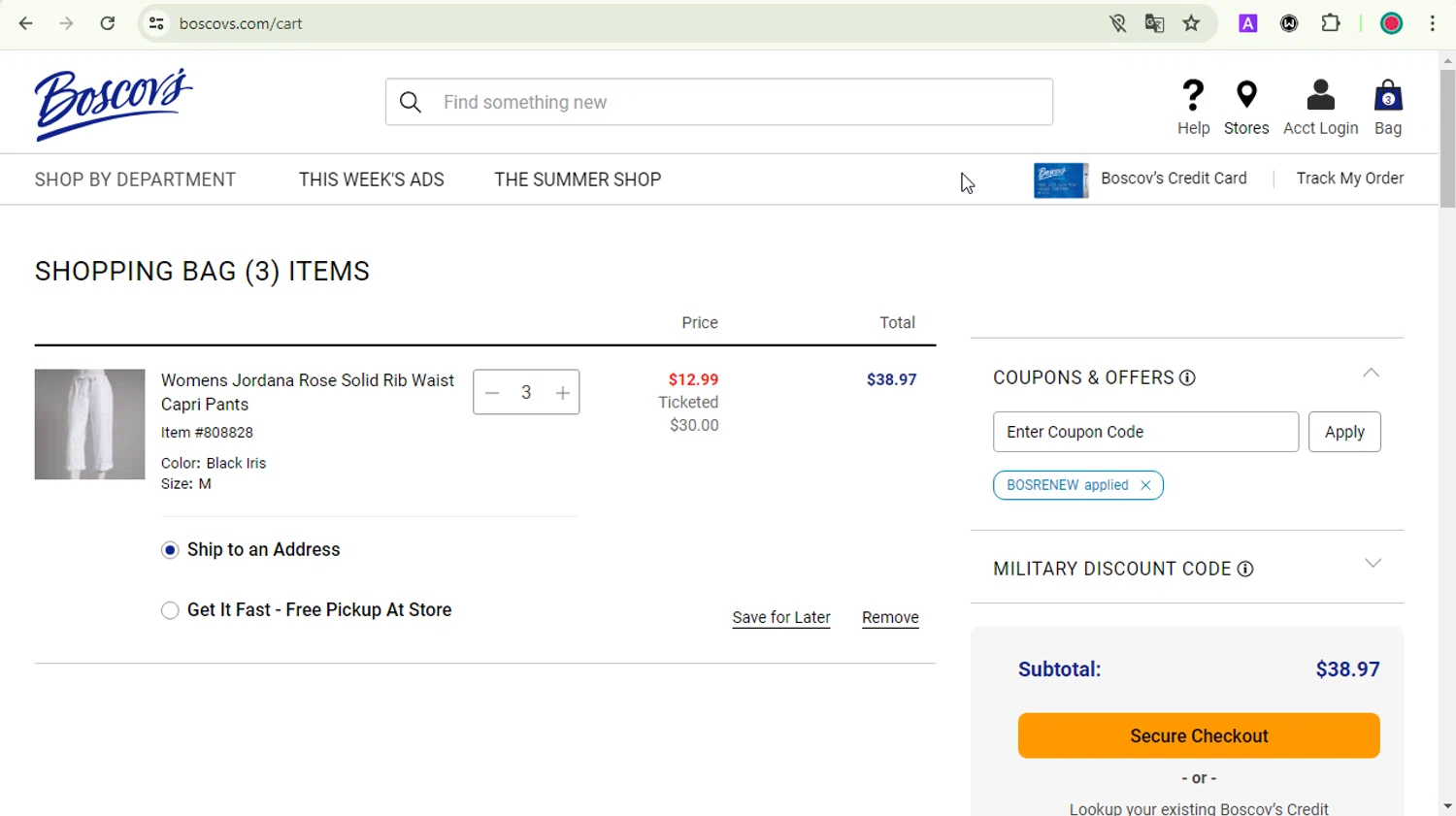Expand the Military Discount Code section
Image resolution: width=1456 pixels, height=816 pixels.
click(1373, 564)
